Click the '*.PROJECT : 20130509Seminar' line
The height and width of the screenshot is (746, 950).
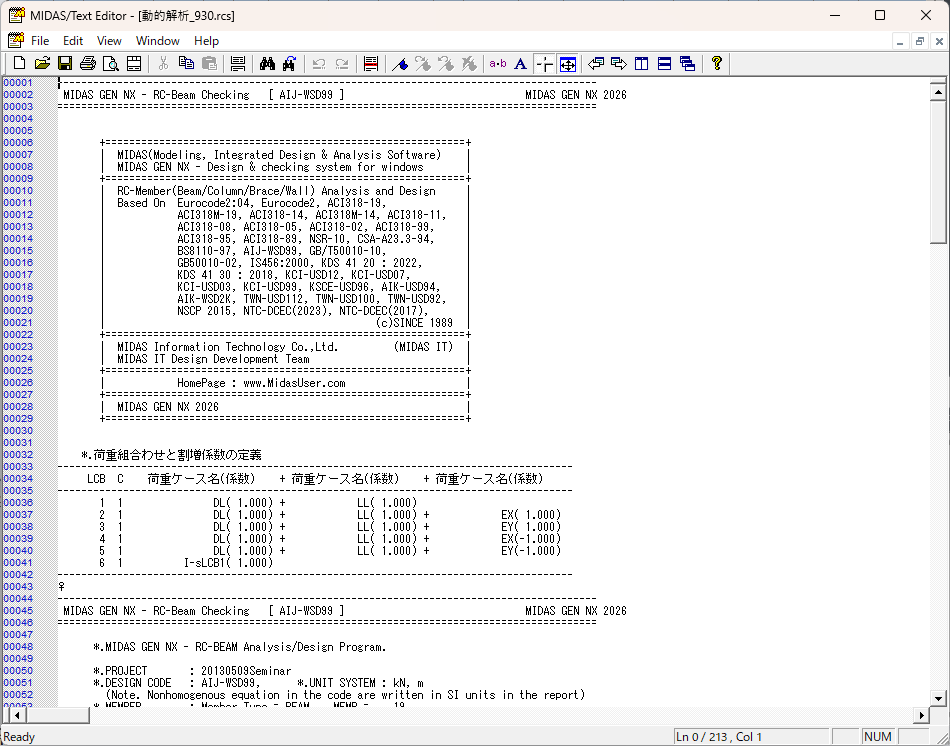point(192,671)
